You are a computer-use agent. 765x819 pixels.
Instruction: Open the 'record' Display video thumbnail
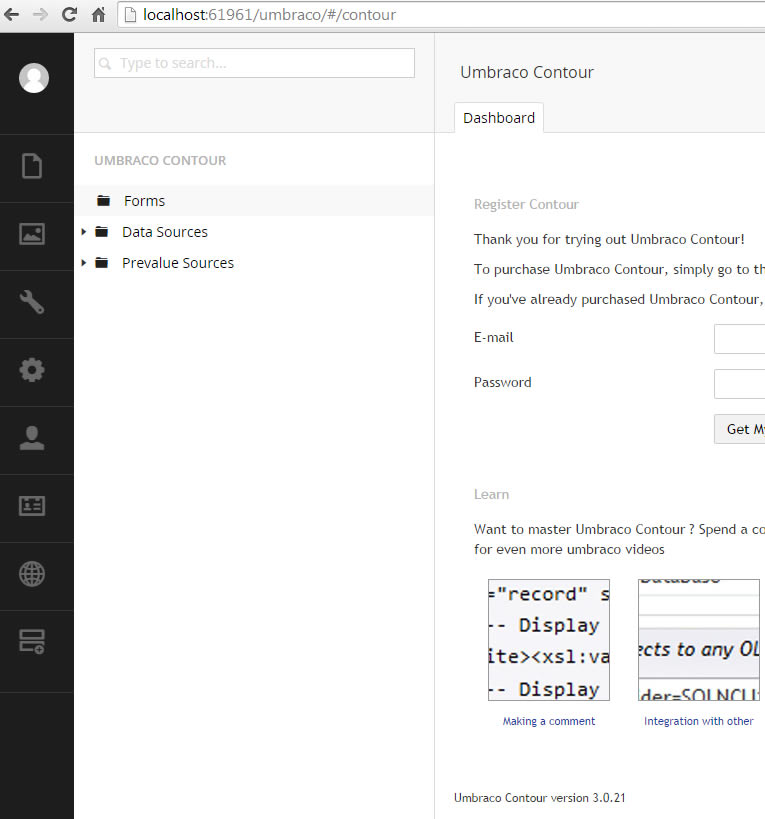pos(549,640)
